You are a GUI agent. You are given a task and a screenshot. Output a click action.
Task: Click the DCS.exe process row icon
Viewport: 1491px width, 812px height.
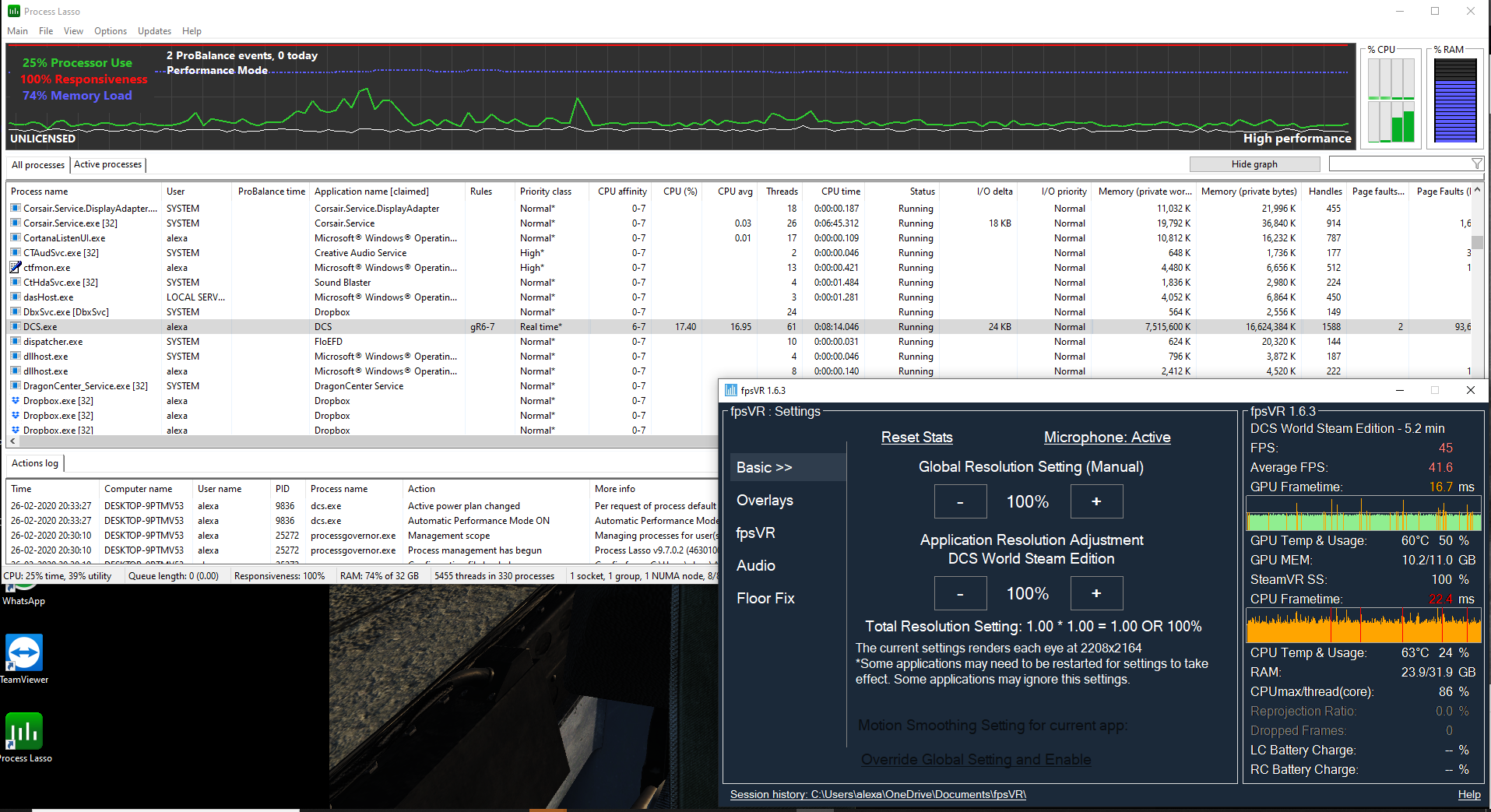(x=15, y=326)
